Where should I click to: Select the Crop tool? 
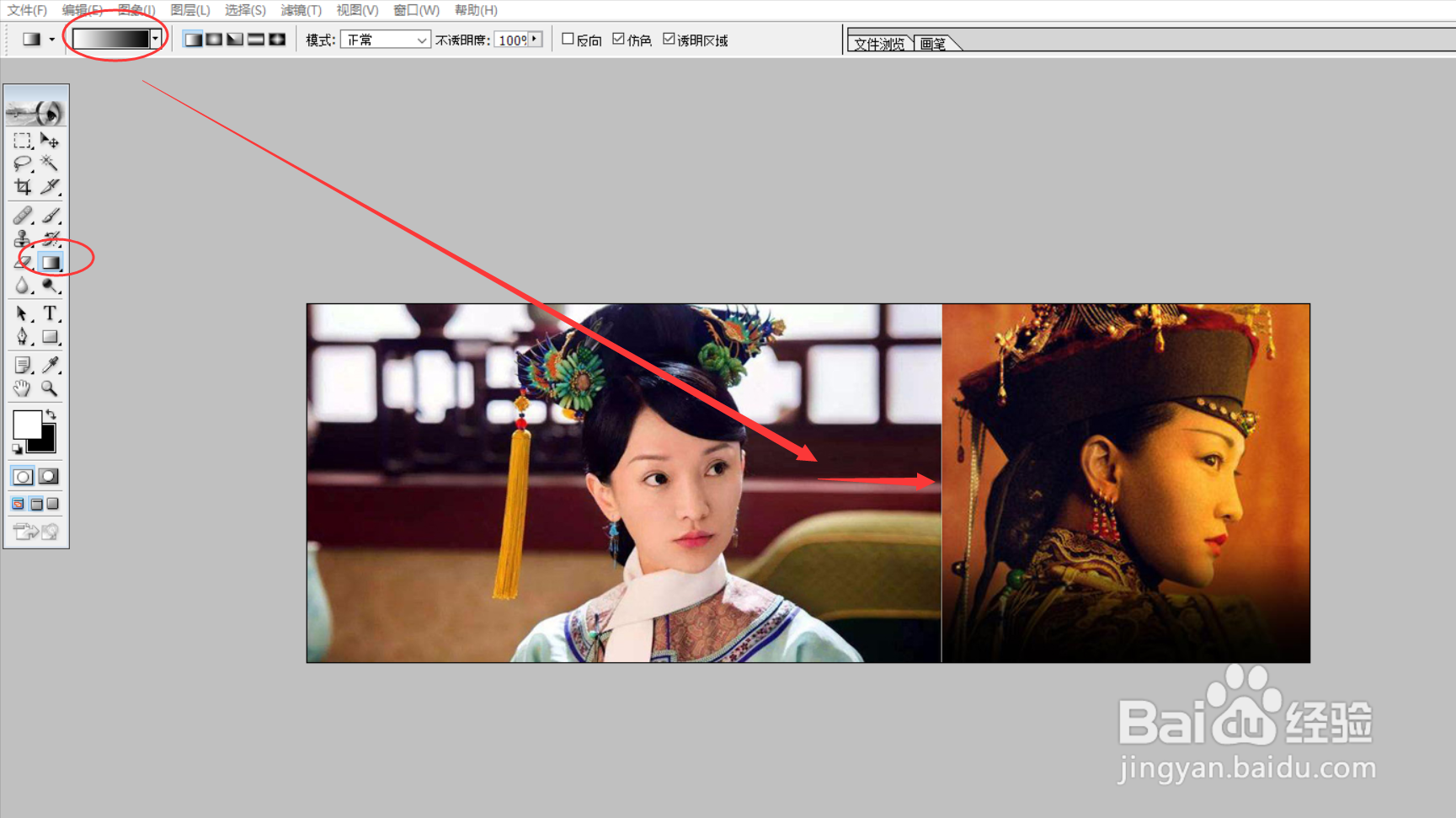23,186
